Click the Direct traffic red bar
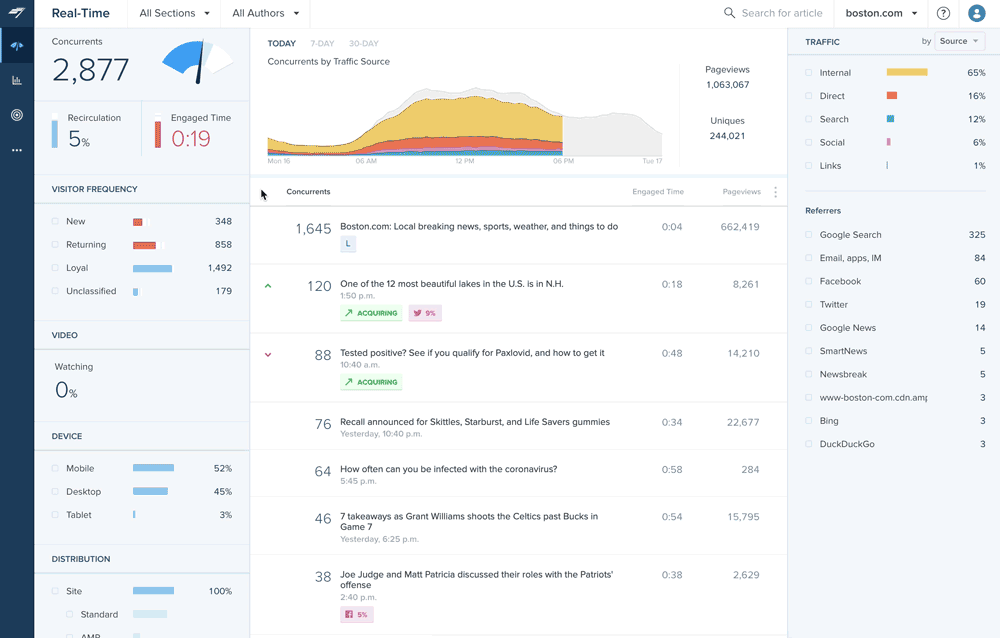This screenshot has width=1000, height=638. tap(892, 96)
